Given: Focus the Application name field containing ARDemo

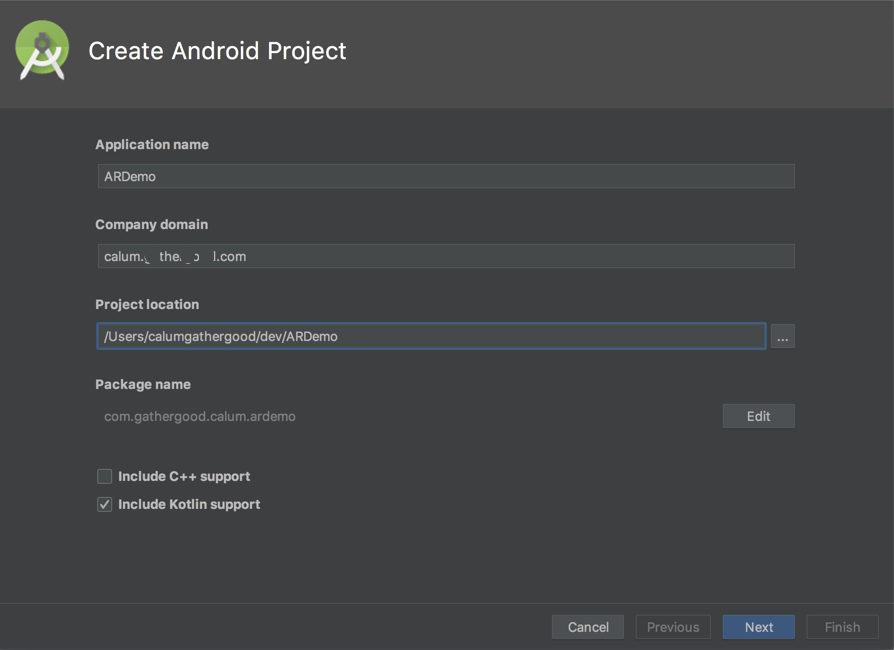Looking at the screenshot, I should (445, 177).
